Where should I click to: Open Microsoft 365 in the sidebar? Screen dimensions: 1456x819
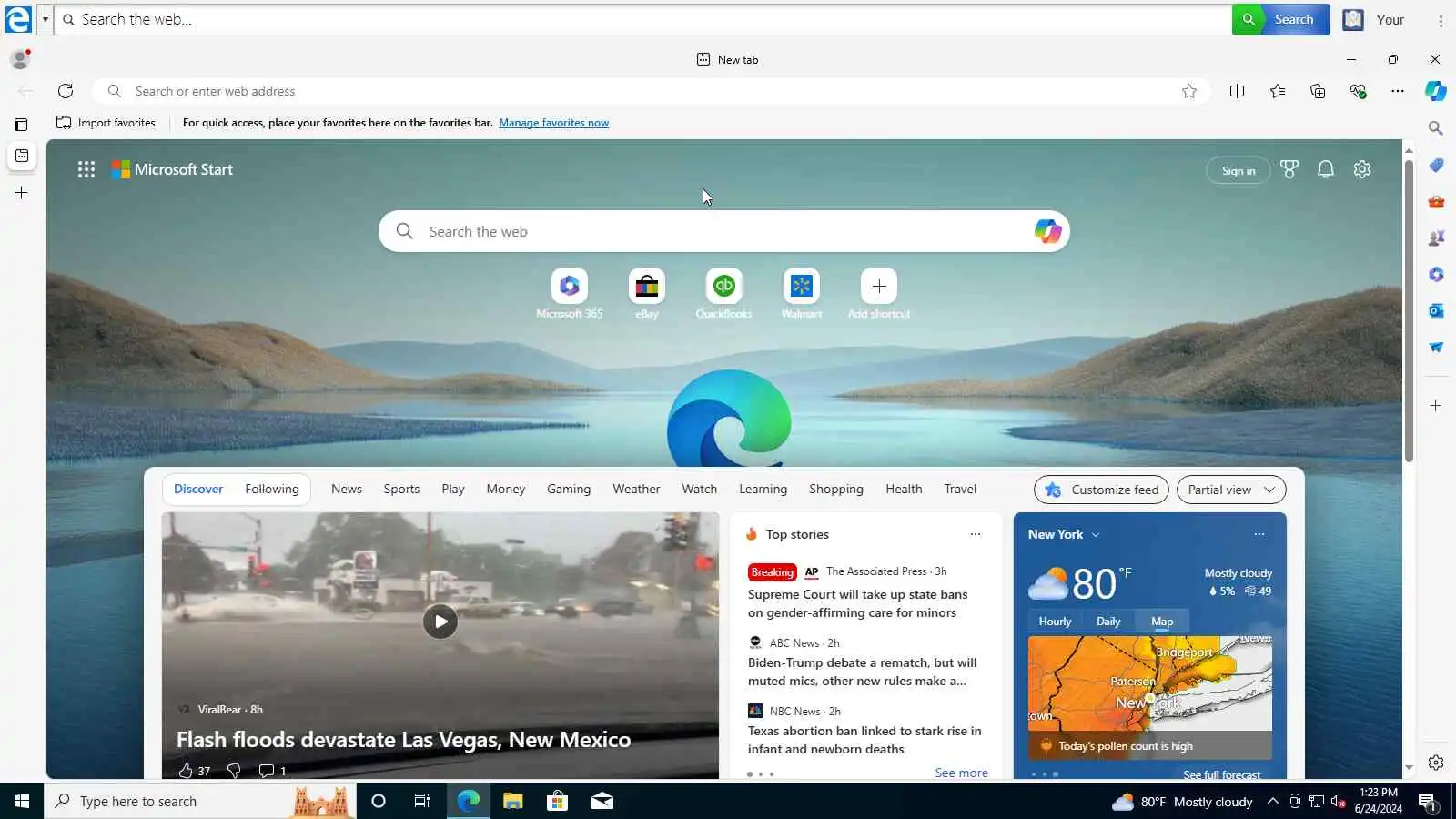(1435, 274)
